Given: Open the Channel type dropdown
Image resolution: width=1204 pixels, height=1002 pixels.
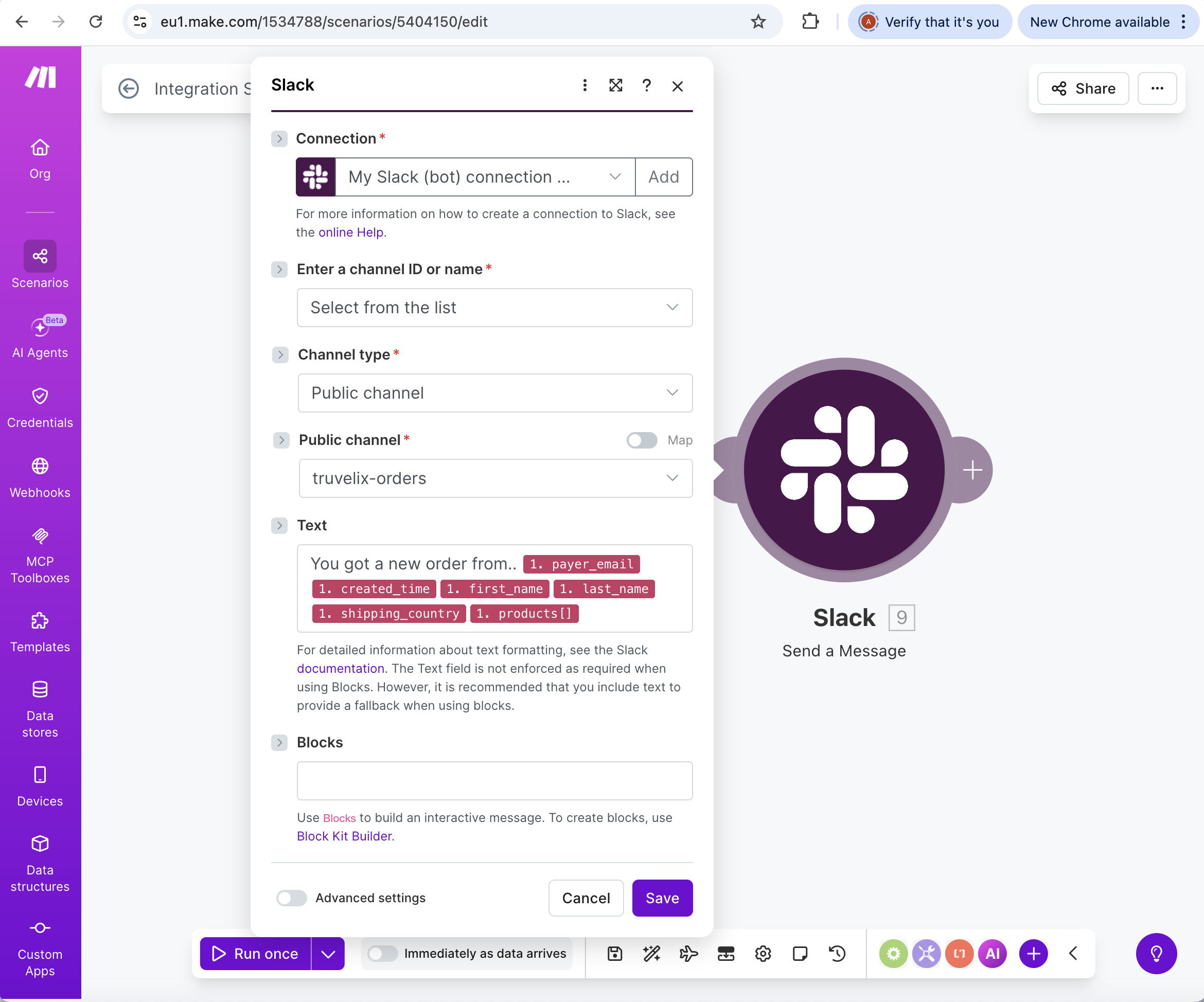Looking at the screenshot, I should click(495, 392).
